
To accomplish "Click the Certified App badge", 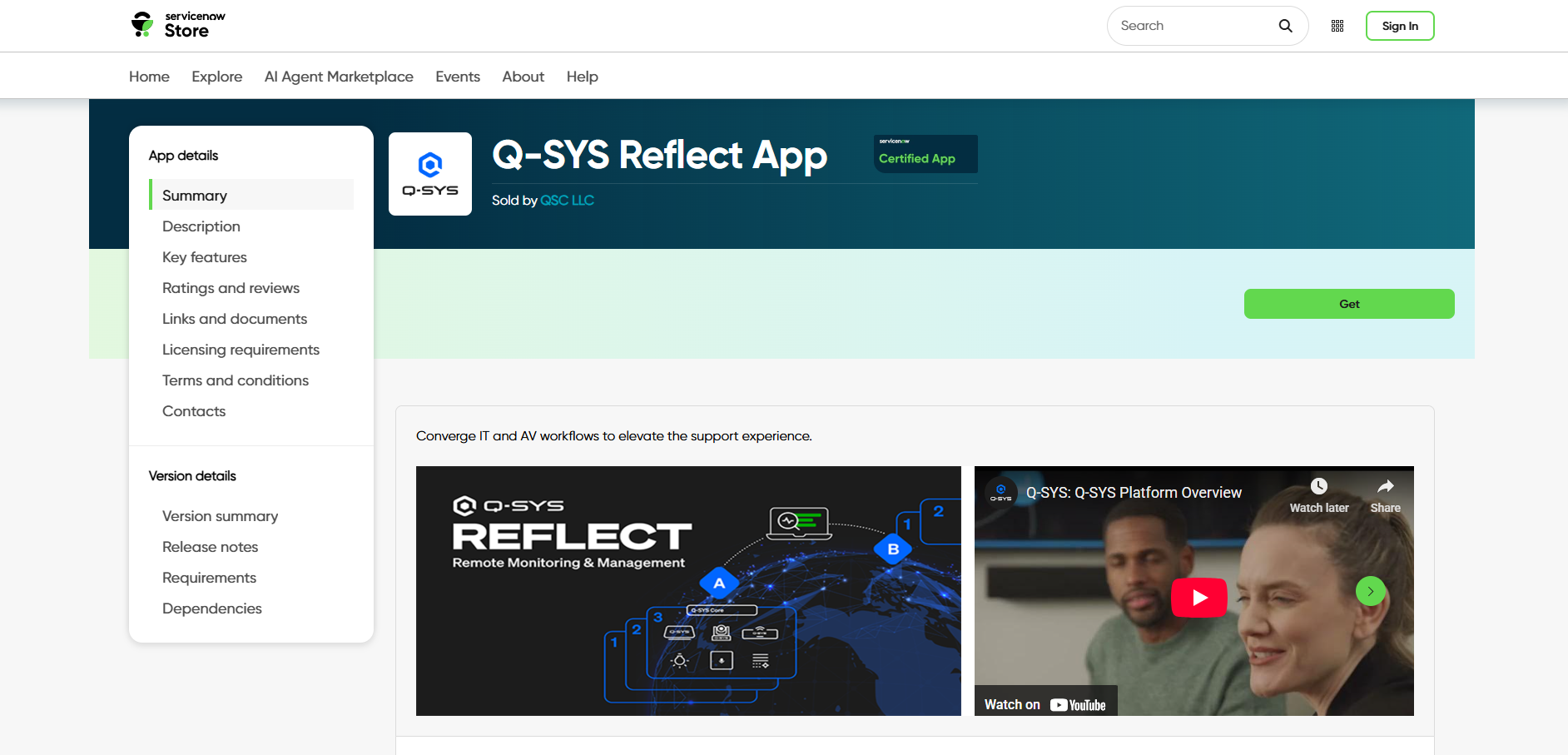I will [925, 154].
